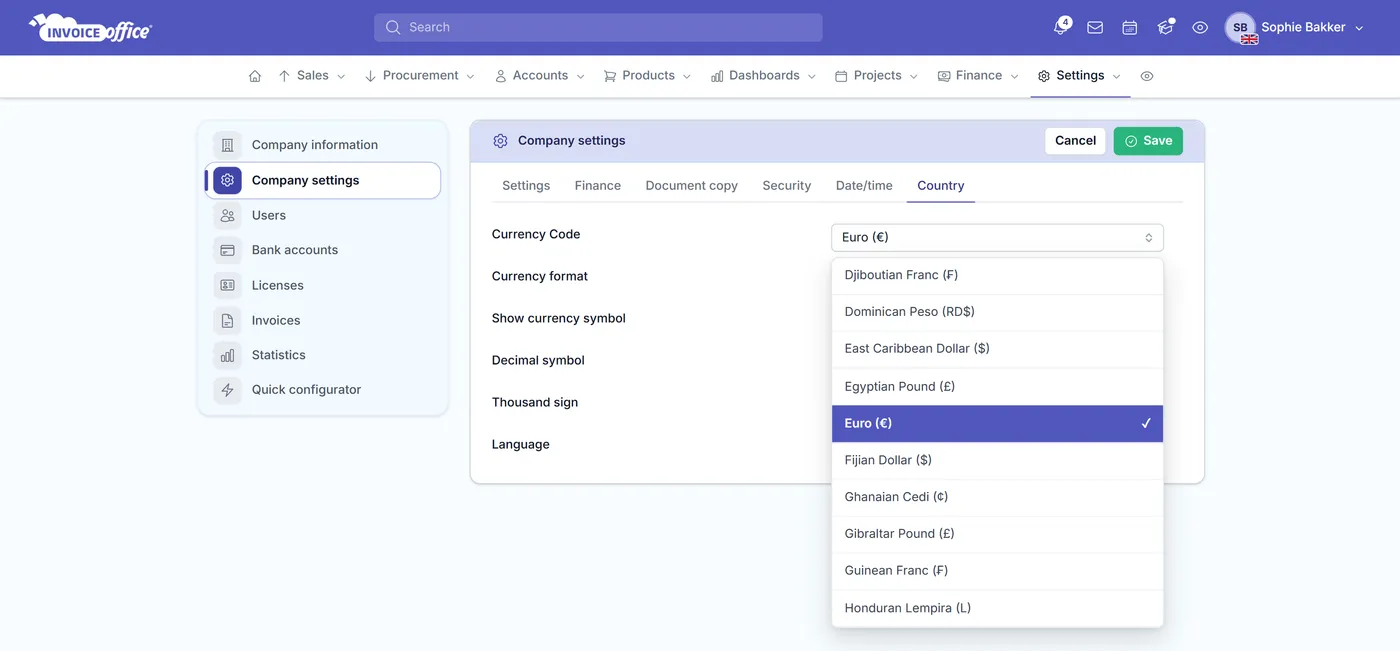
Task: Select Dominican Peso (RD$) option
Action: pos(997,312)
